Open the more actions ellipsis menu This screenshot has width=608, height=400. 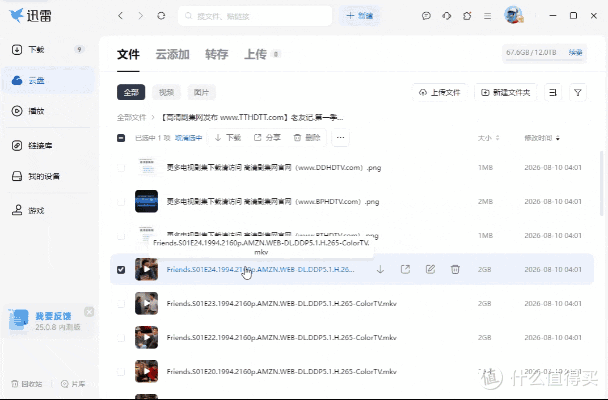coord(340,138)
